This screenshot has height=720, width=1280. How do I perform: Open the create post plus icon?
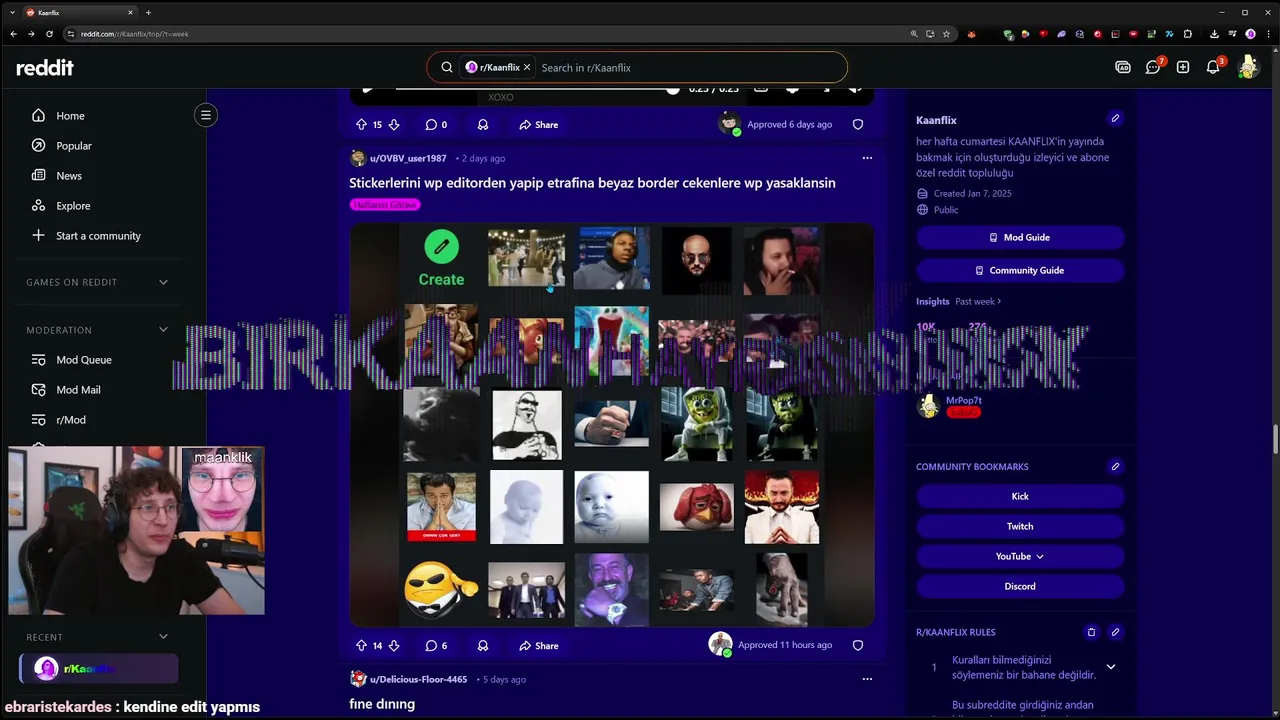coord(1183,67)
